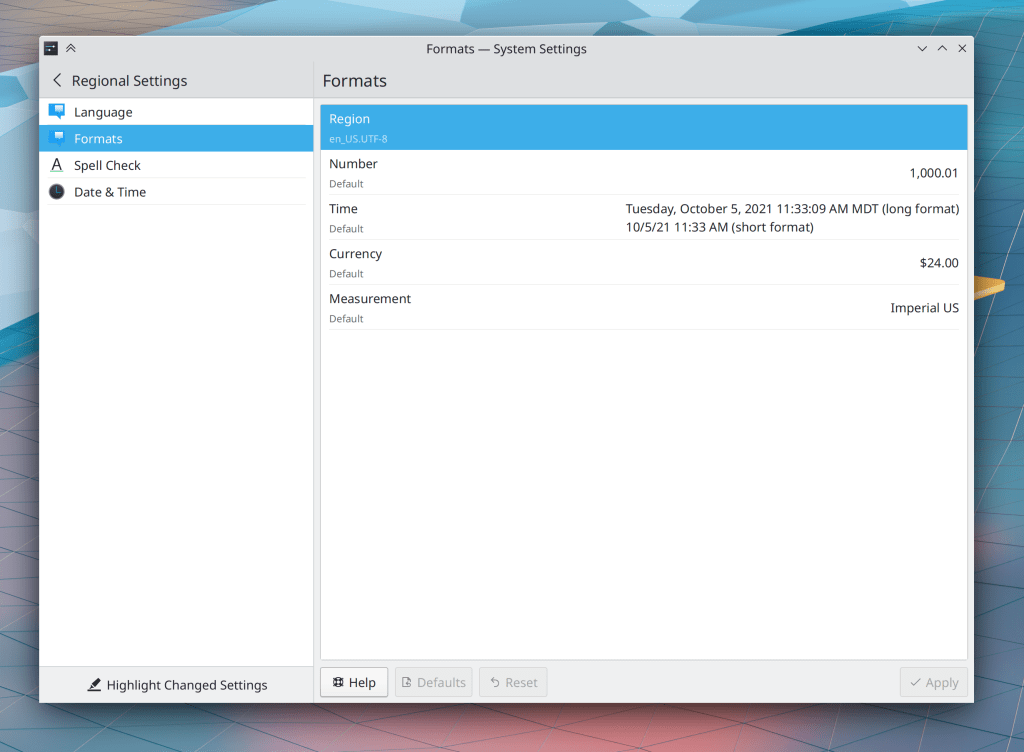Open the window menu icon in title bar
1024x752 pixels.
(x=51, y=48)
